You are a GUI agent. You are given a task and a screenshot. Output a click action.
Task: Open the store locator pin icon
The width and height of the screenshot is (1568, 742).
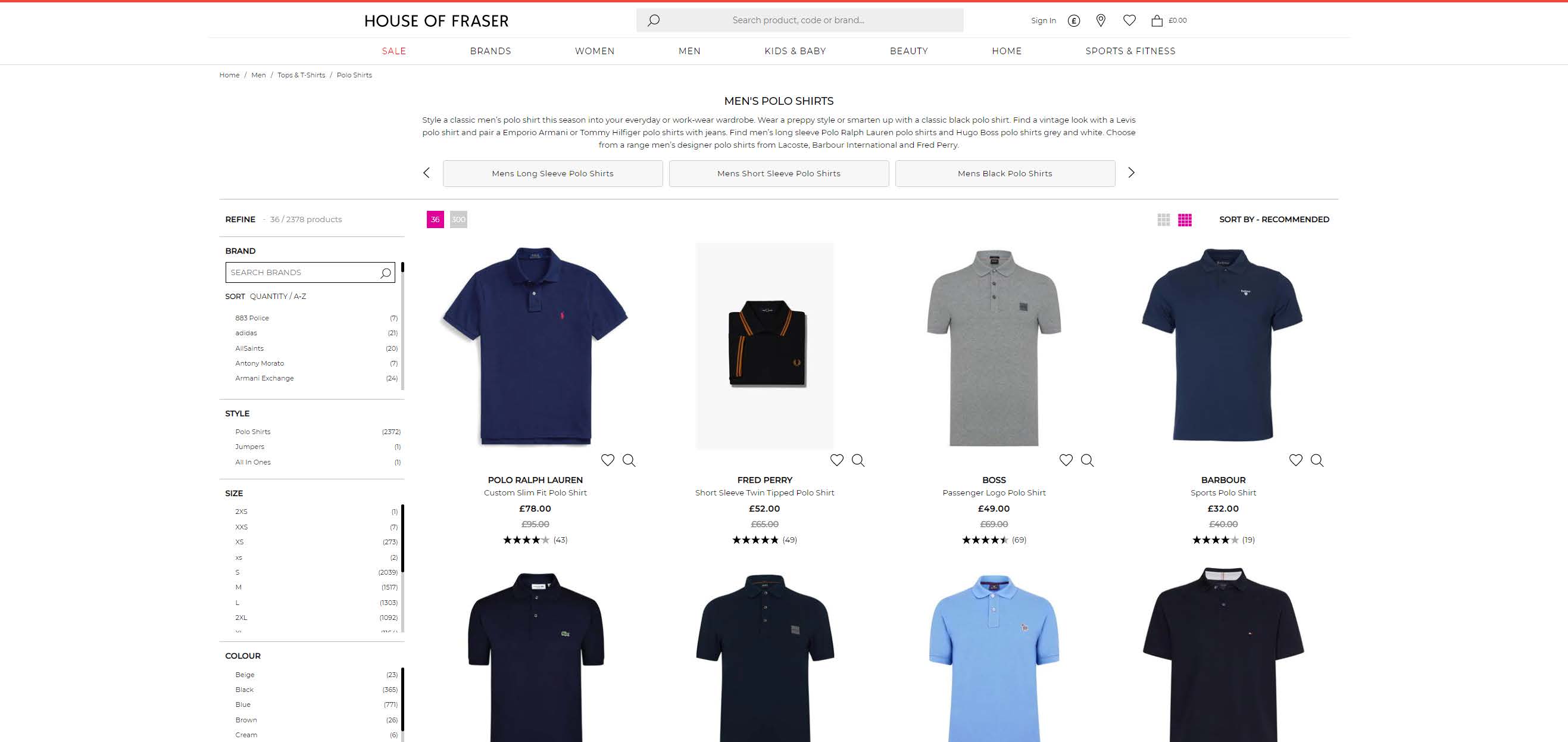tap(1101, 20)
